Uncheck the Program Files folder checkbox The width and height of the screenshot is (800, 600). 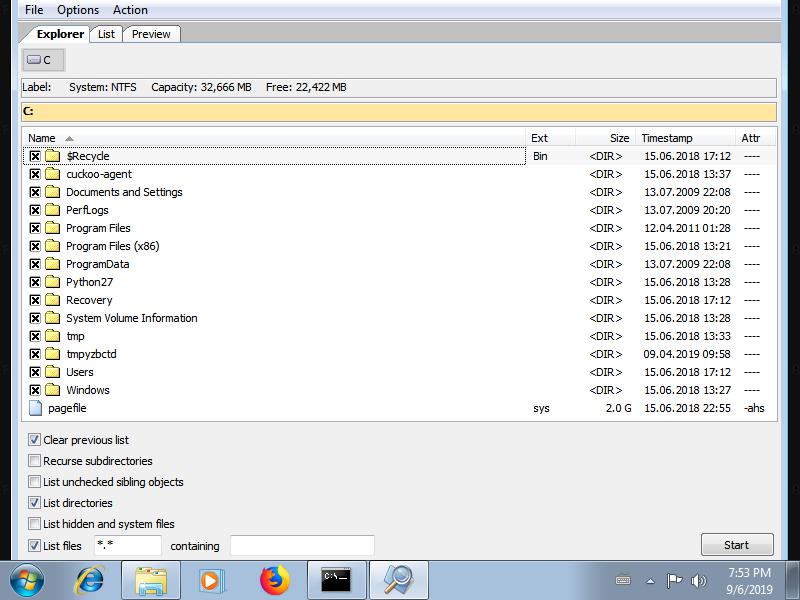point(35,228)
